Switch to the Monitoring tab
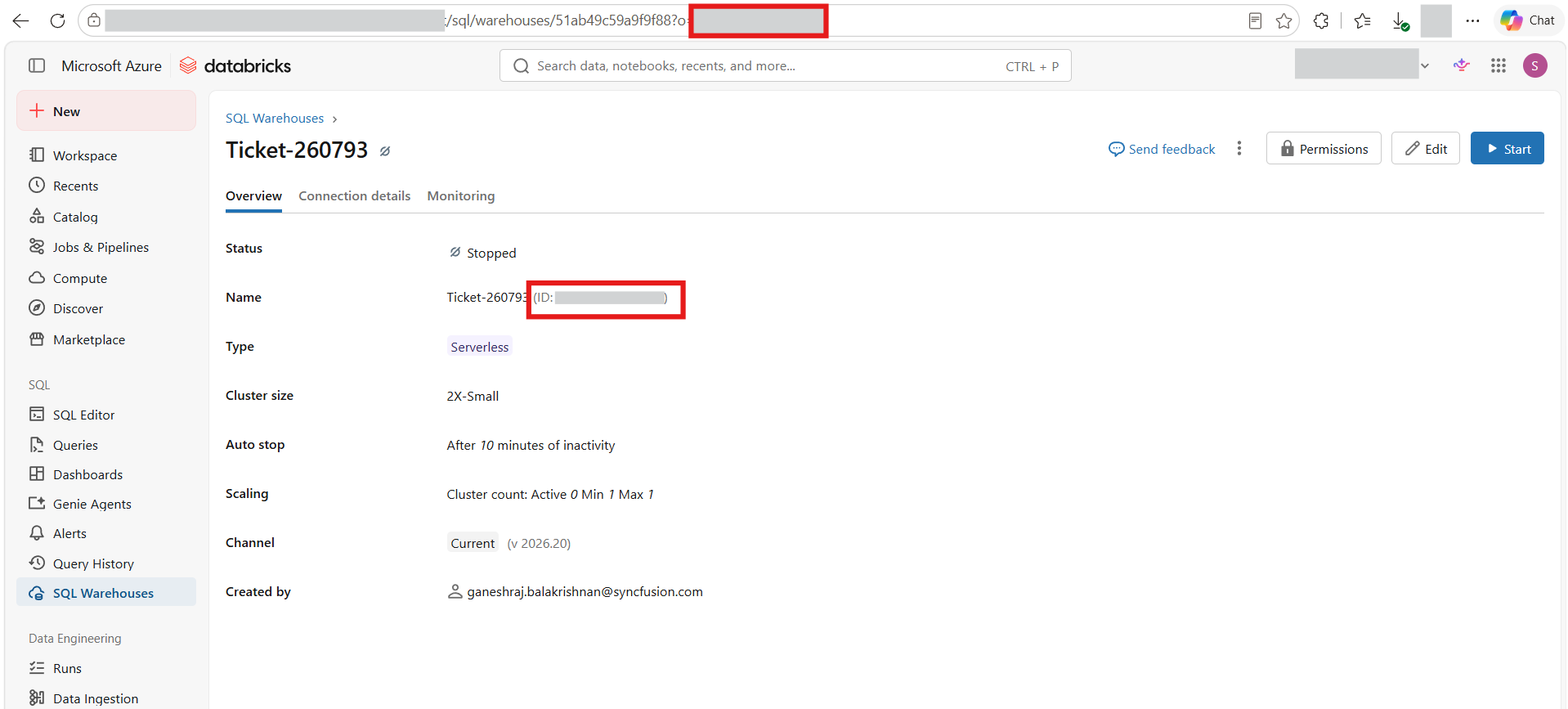The height and width of the screenshot is (709, 1568). tap(461, 196)
